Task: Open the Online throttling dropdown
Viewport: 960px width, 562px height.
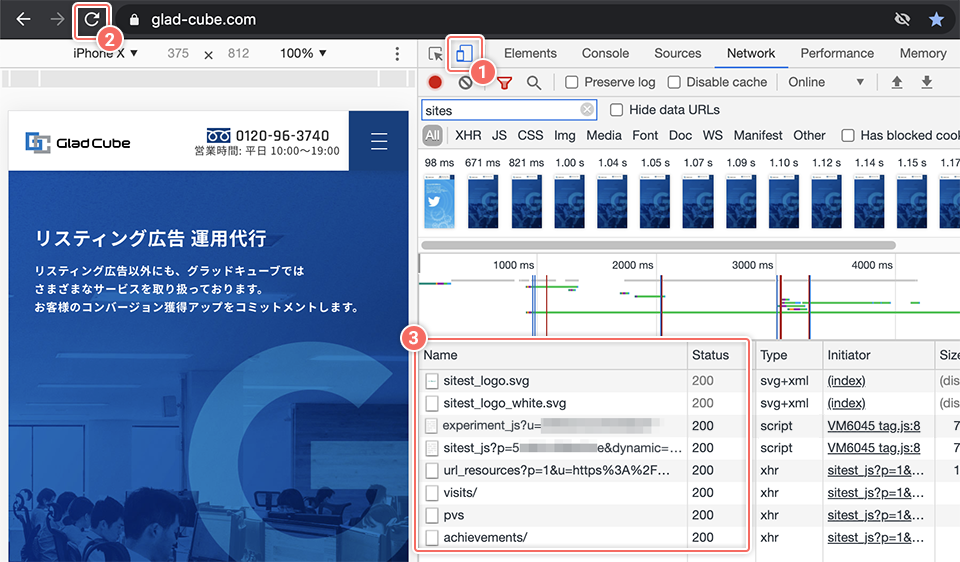Action: pos(826,82)
